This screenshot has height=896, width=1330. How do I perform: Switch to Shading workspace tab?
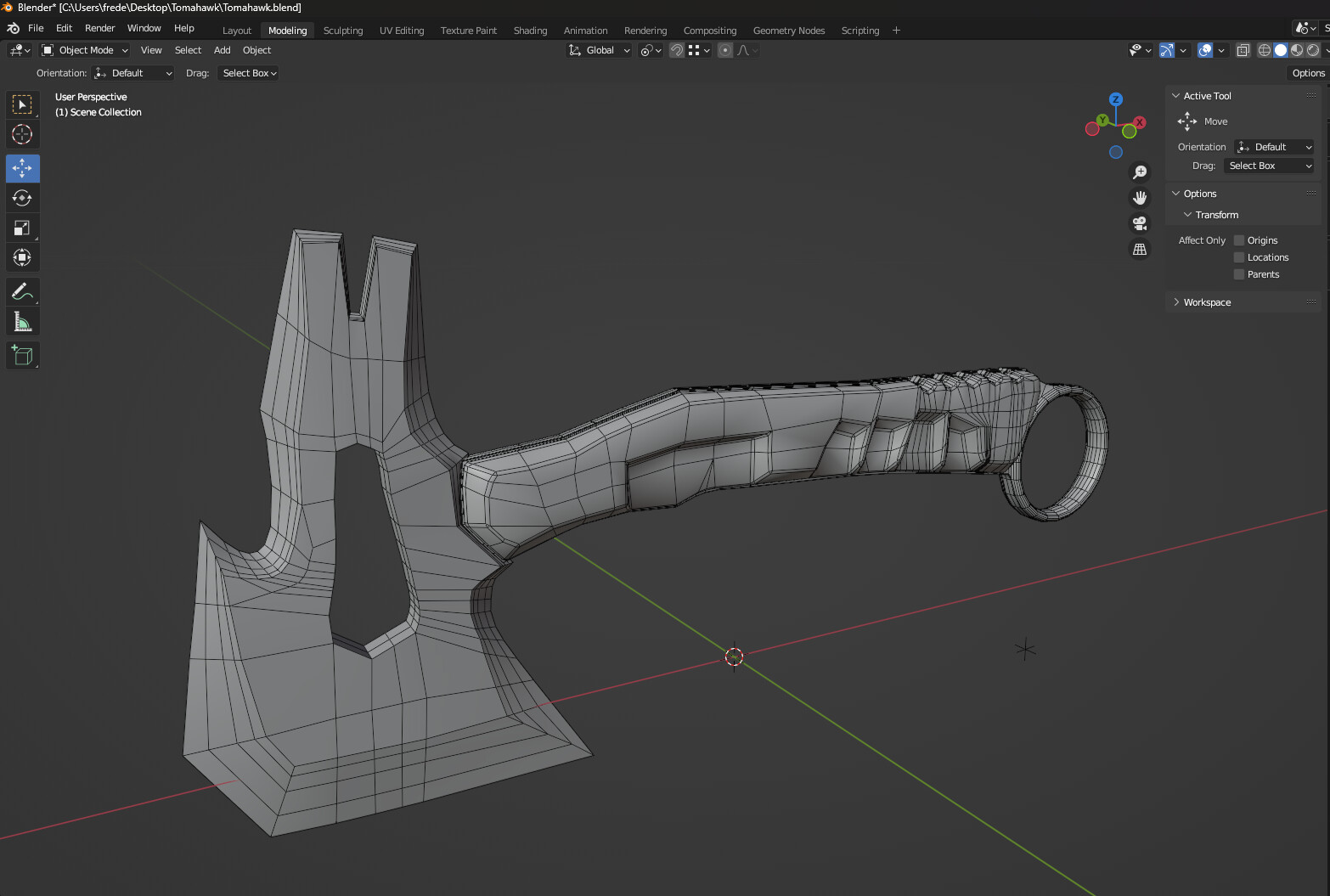[530, 31]
